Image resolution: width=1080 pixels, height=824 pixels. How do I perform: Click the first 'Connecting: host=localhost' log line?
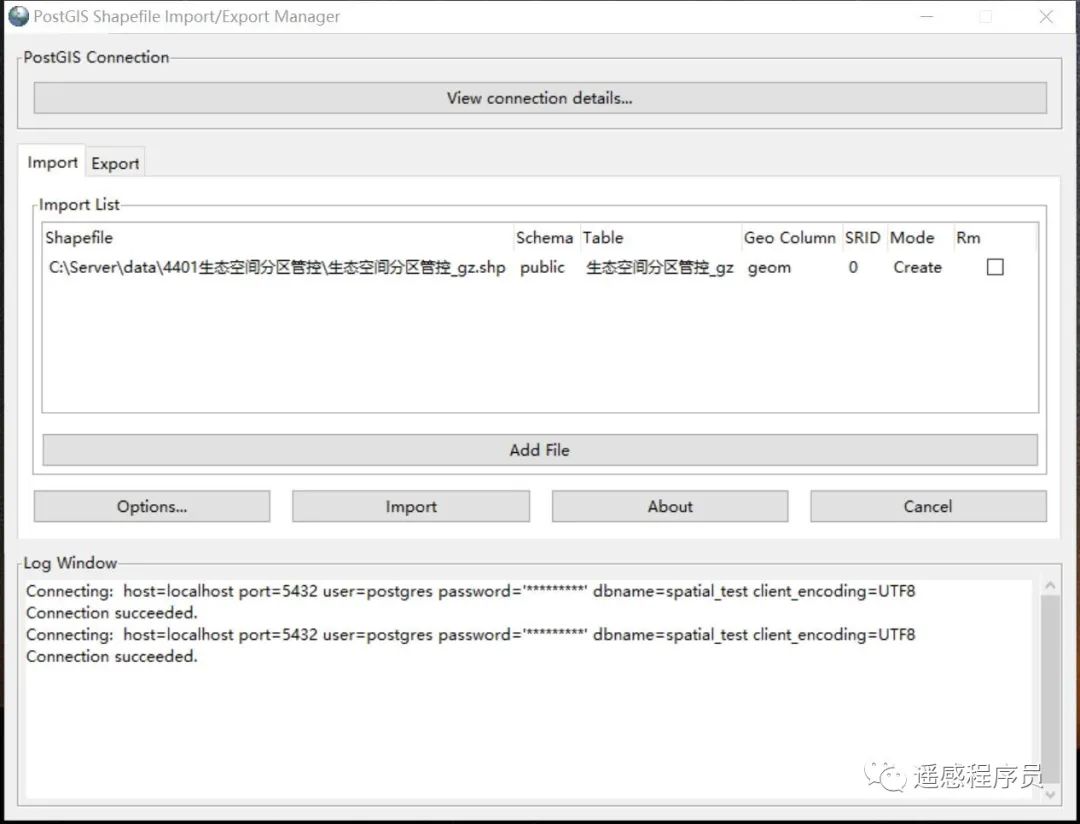470,591
